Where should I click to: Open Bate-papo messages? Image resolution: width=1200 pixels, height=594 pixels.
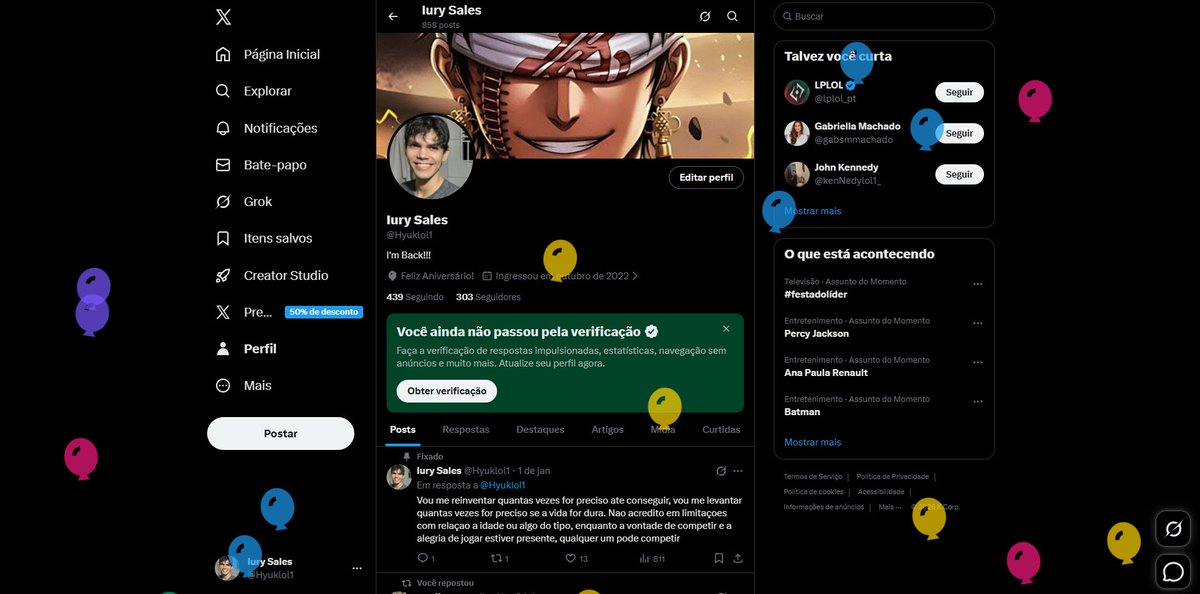pyautogui.click(x=261, y=165)
